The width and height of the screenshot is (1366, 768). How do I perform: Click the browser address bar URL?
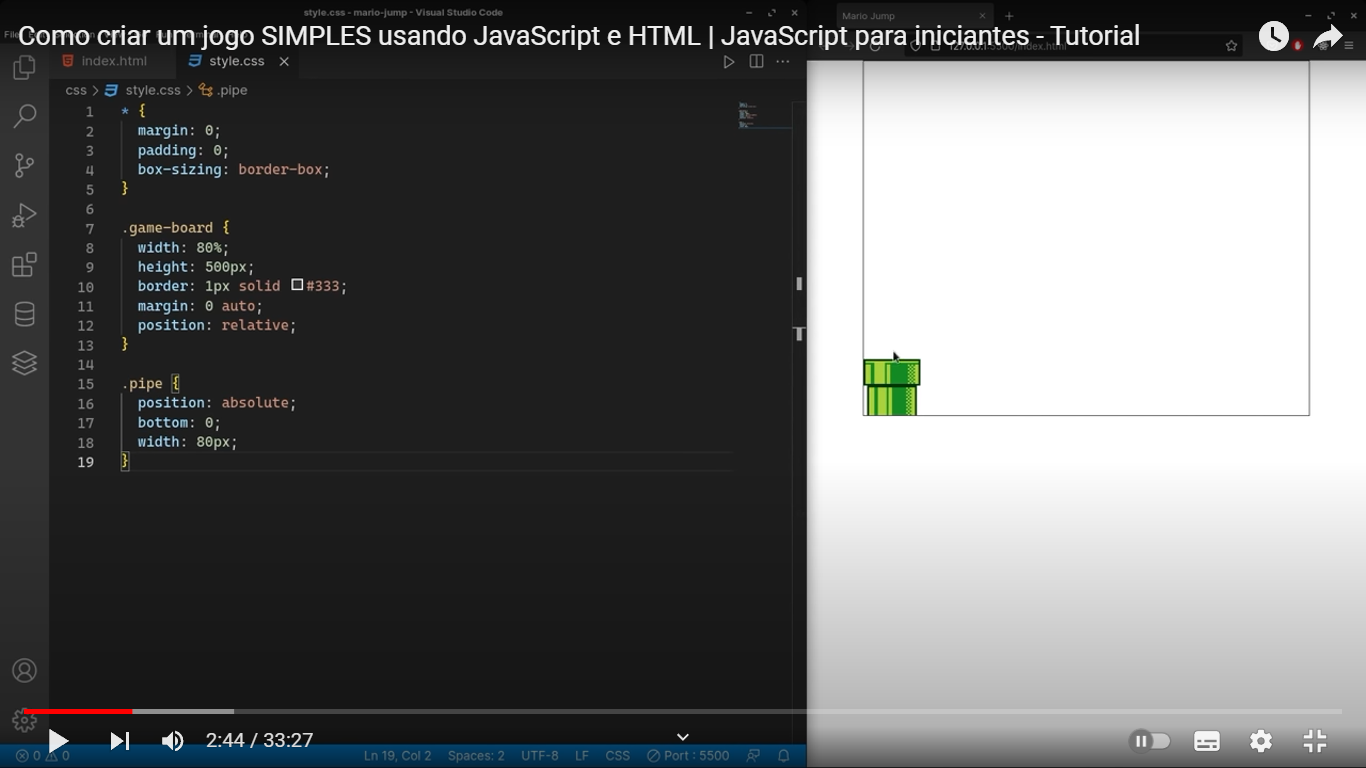click(1009, 46)
